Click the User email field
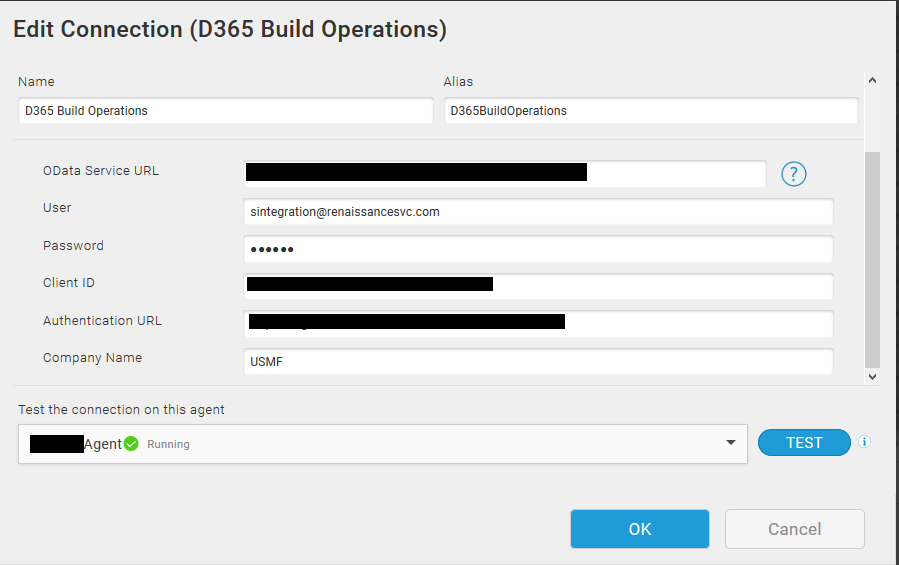 538,212
